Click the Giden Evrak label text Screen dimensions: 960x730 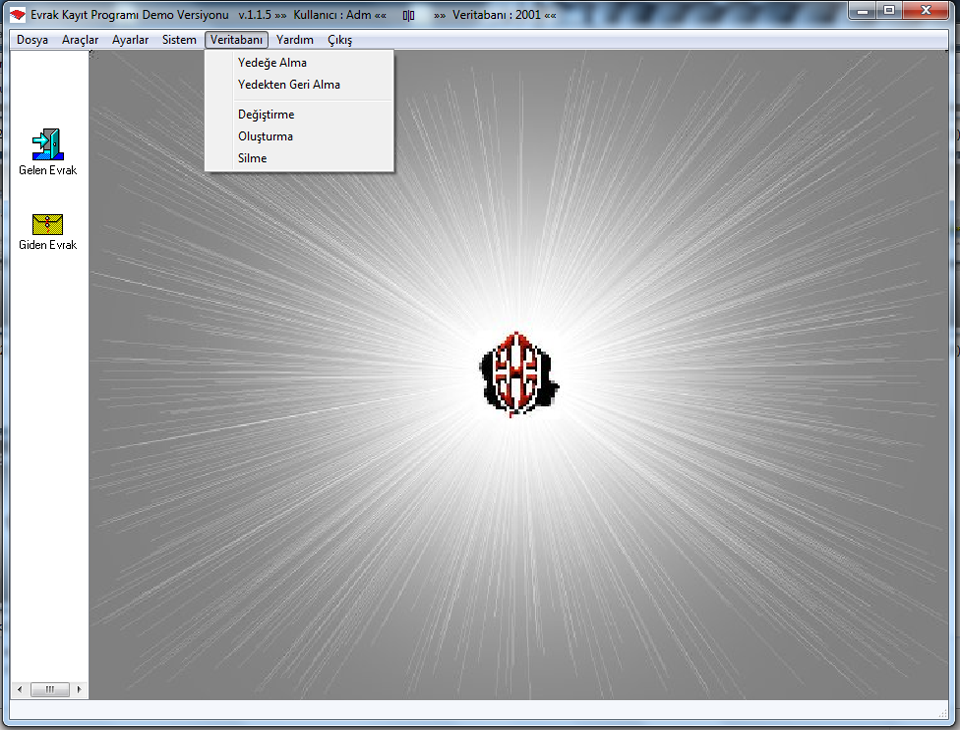click(x=48, y=245)
